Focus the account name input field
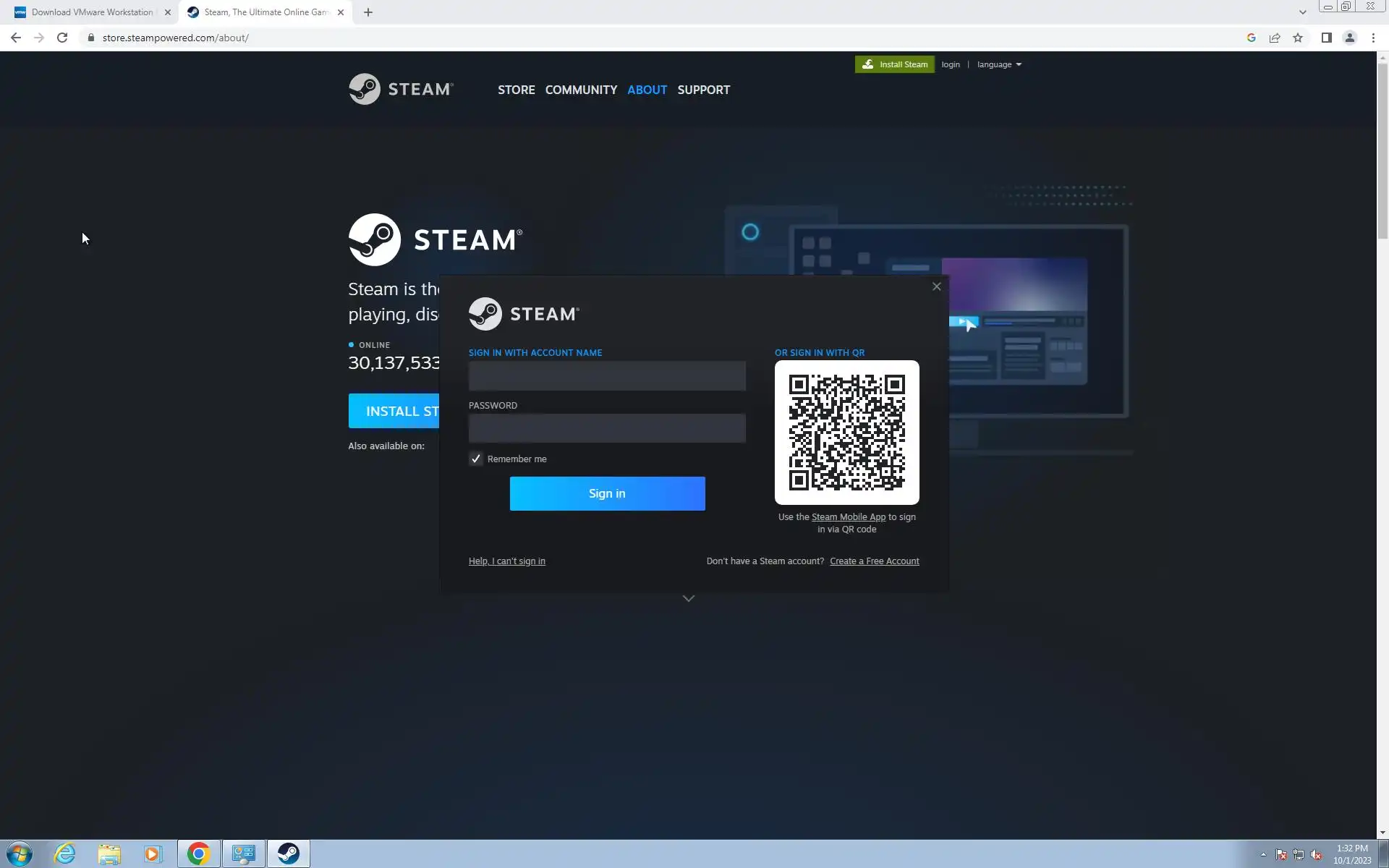The width and height of the screenshot is (1389, 868). click(x=606, y=375)
